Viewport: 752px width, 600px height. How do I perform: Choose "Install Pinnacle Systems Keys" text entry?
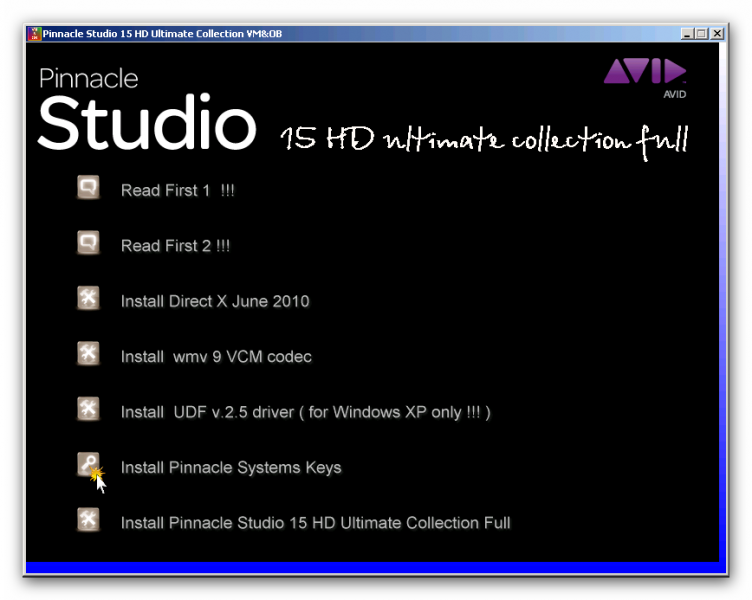coord(231,468)
